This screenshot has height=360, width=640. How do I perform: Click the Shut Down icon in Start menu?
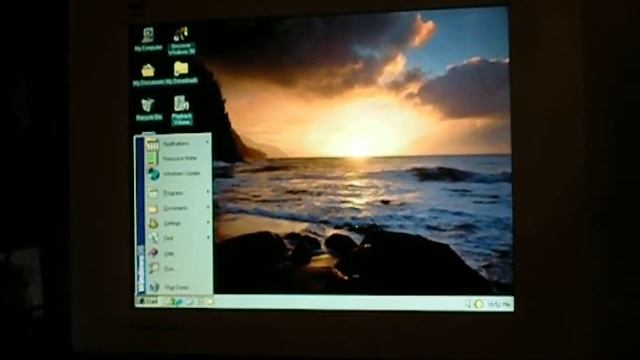click(153, 287)
